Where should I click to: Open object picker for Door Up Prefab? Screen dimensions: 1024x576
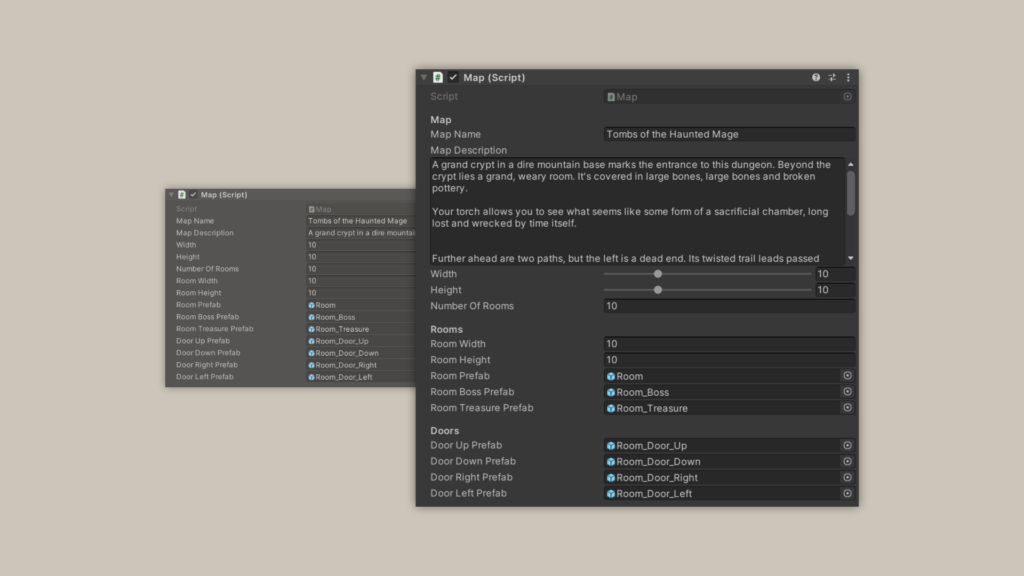coord(847,446)
